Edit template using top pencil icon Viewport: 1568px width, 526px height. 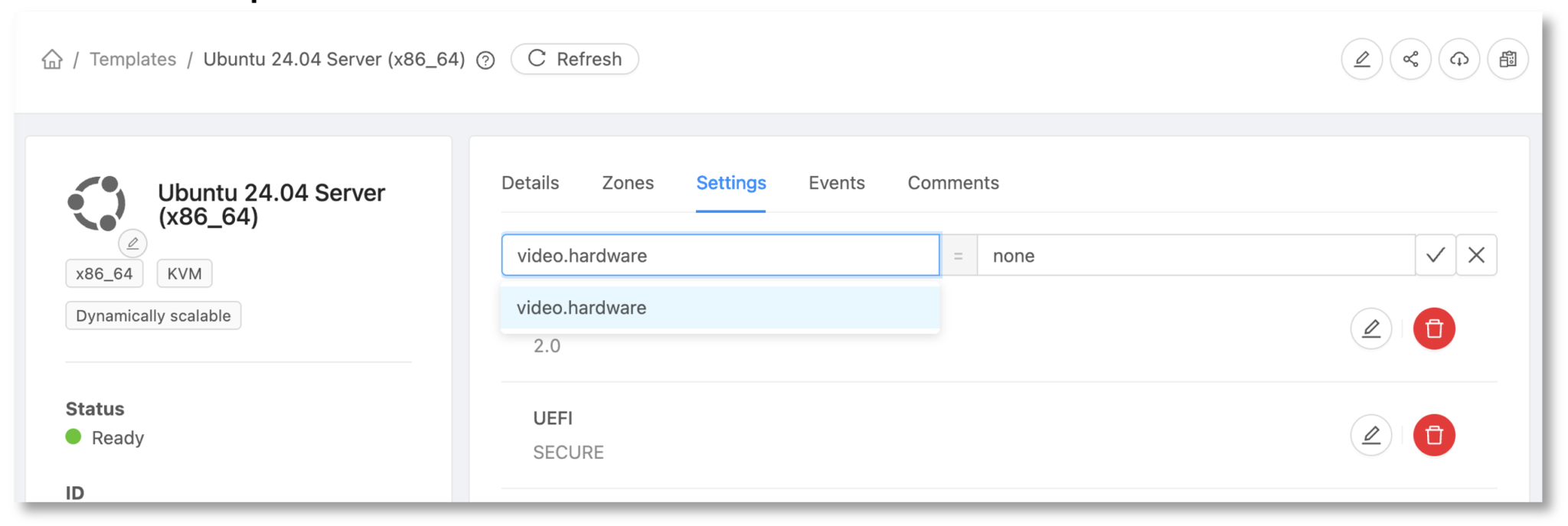click(x=1362, y=59)
